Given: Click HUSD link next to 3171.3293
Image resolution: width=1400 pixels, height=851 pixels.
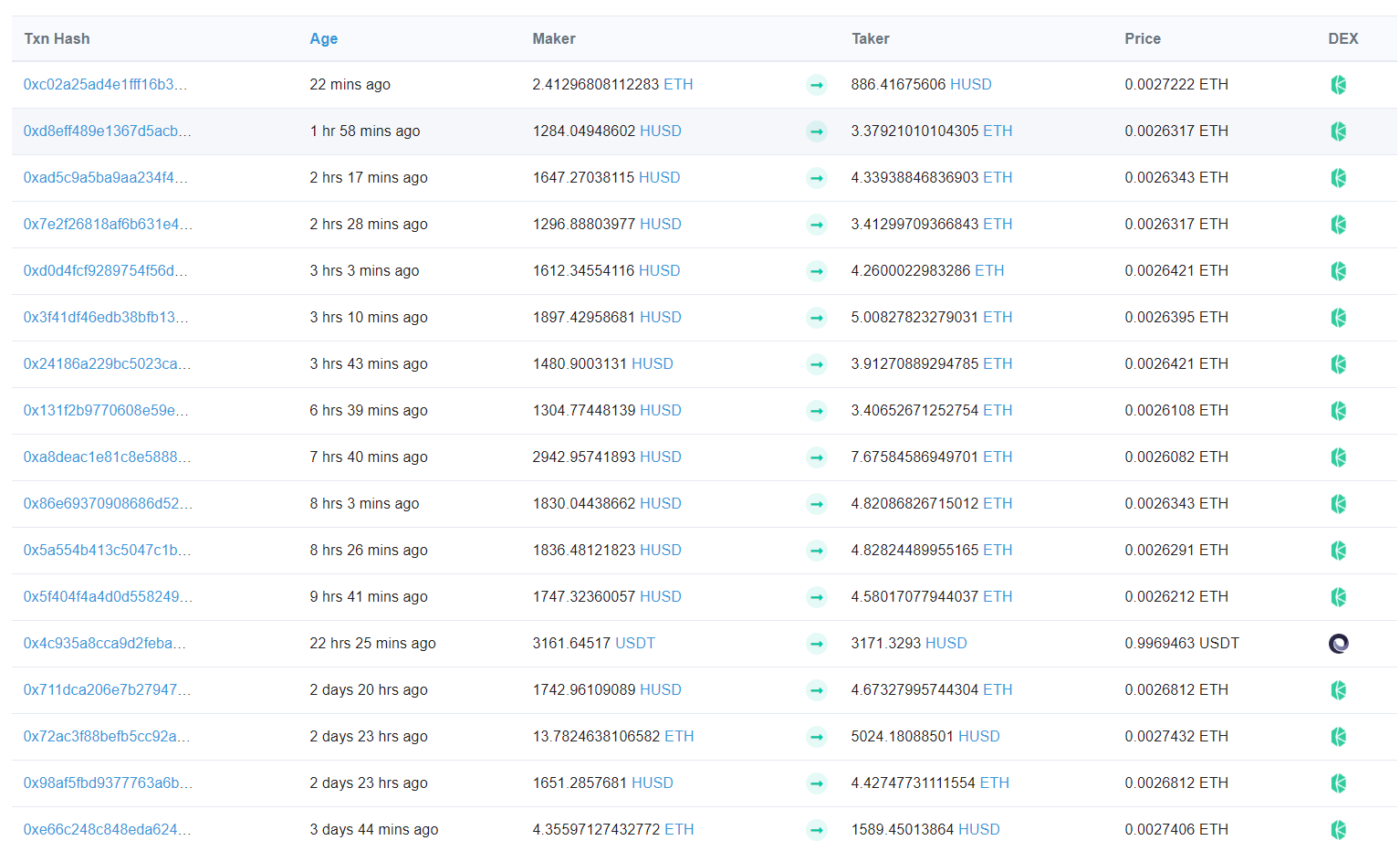Looking at the screenshot, I should [x=946, y=644].
